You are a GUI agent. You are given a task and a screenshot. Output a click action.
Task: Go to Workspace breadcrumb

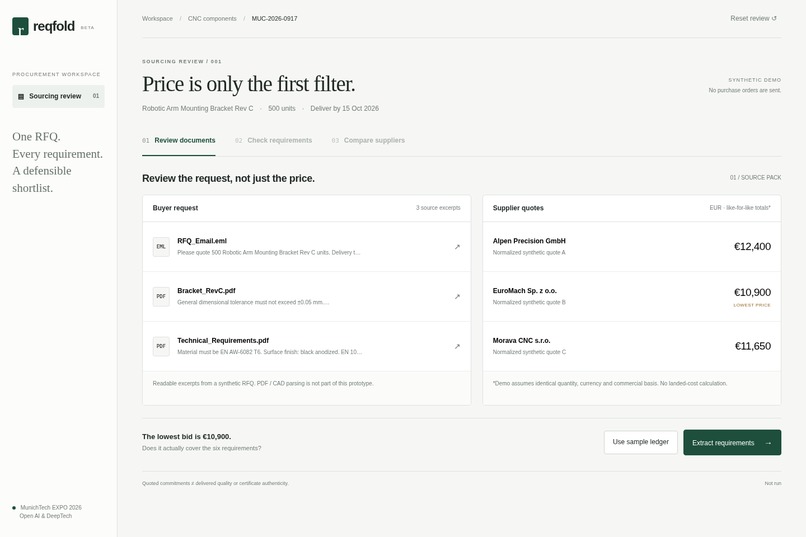tap(157, 18)
